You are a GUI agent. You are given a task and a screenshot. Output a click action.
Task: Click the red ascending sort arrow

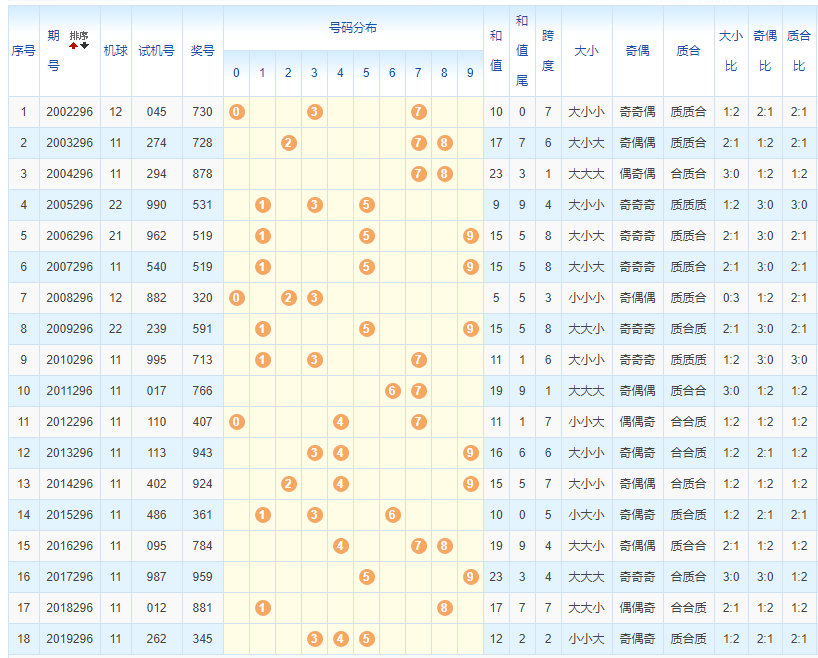[73, 46]
